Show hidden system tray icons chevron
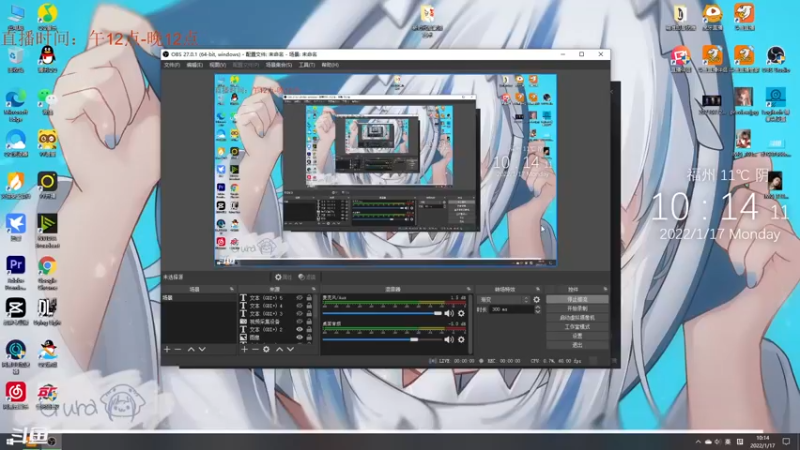 coord(698,442)
